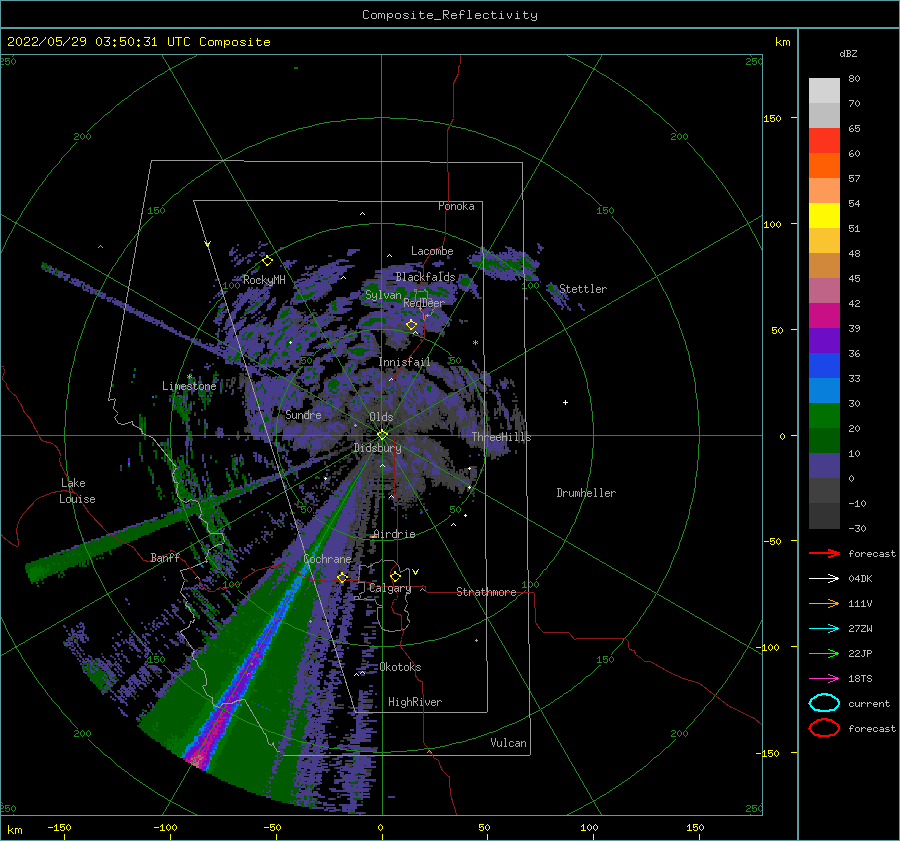Click the Vulcan town label

[x=508, y=743]
